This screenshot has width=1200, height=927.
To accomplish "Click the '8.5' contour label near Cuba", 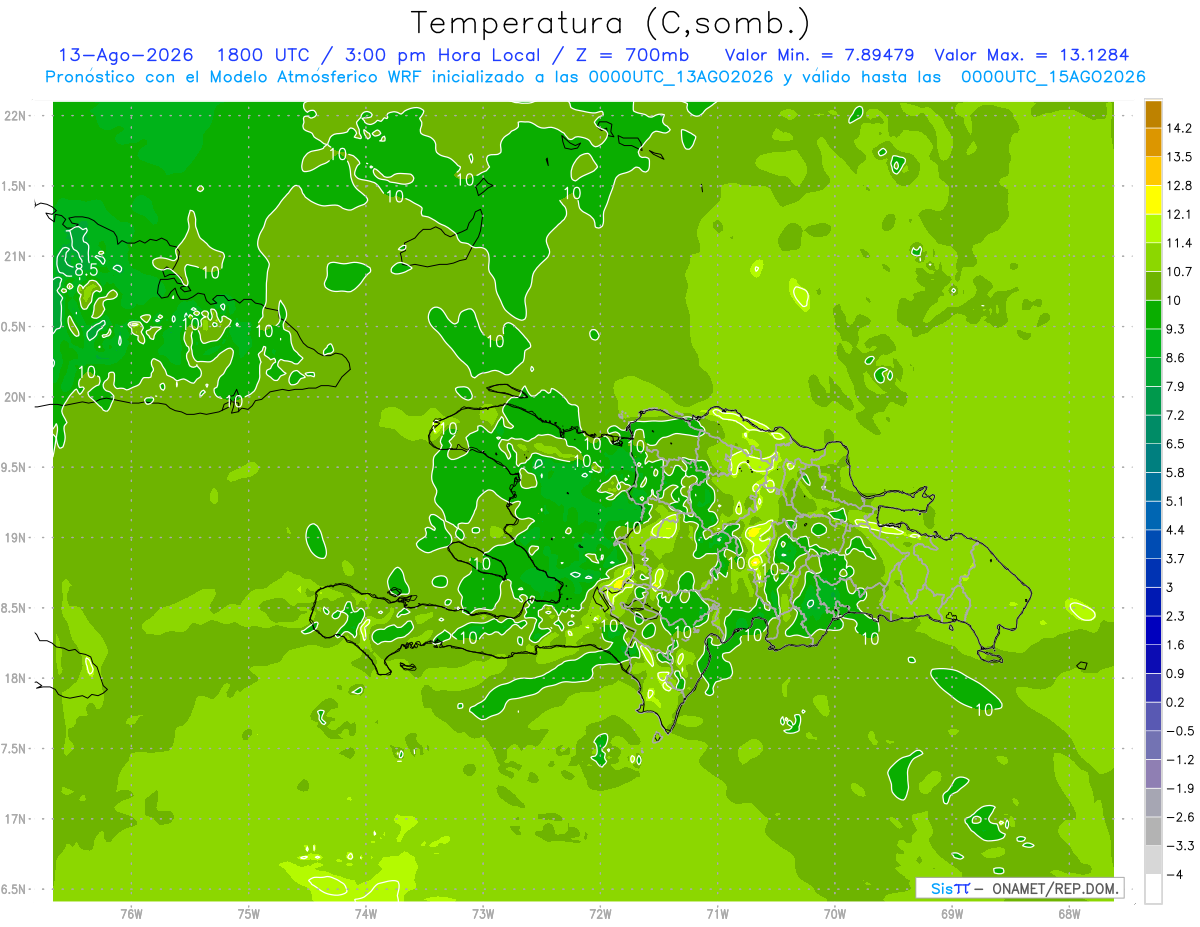I will pyautogui.click(x=86, y=269).
